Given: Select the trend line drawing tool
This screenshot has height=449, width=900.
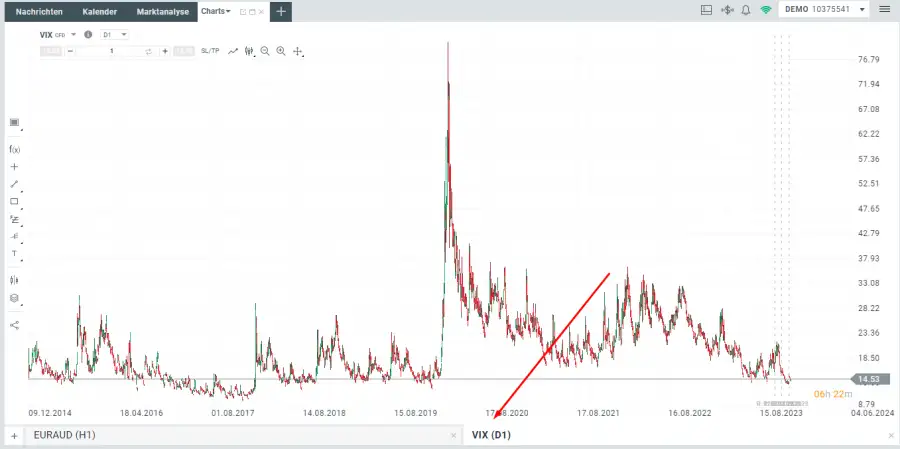Looking at the screenshot, I should pyautogui.click(x=14, y=184).
